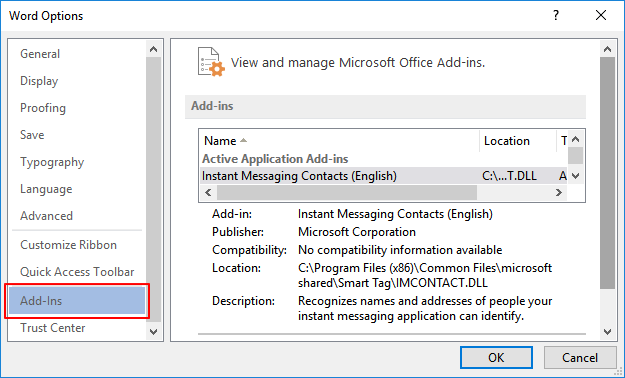Click category sidebar scroll down arrow
Image resolution: width=625 pixels, height=378 pixels.
pos(153,331)
